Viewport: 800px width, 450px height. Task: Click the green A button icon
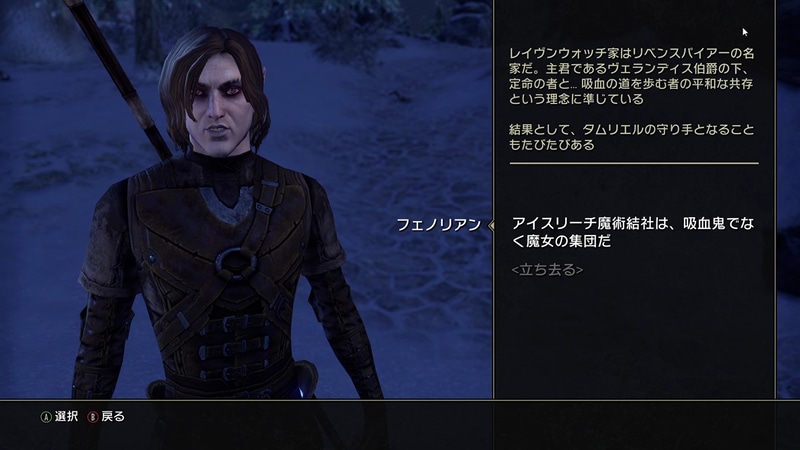click(x=46, y=417)
